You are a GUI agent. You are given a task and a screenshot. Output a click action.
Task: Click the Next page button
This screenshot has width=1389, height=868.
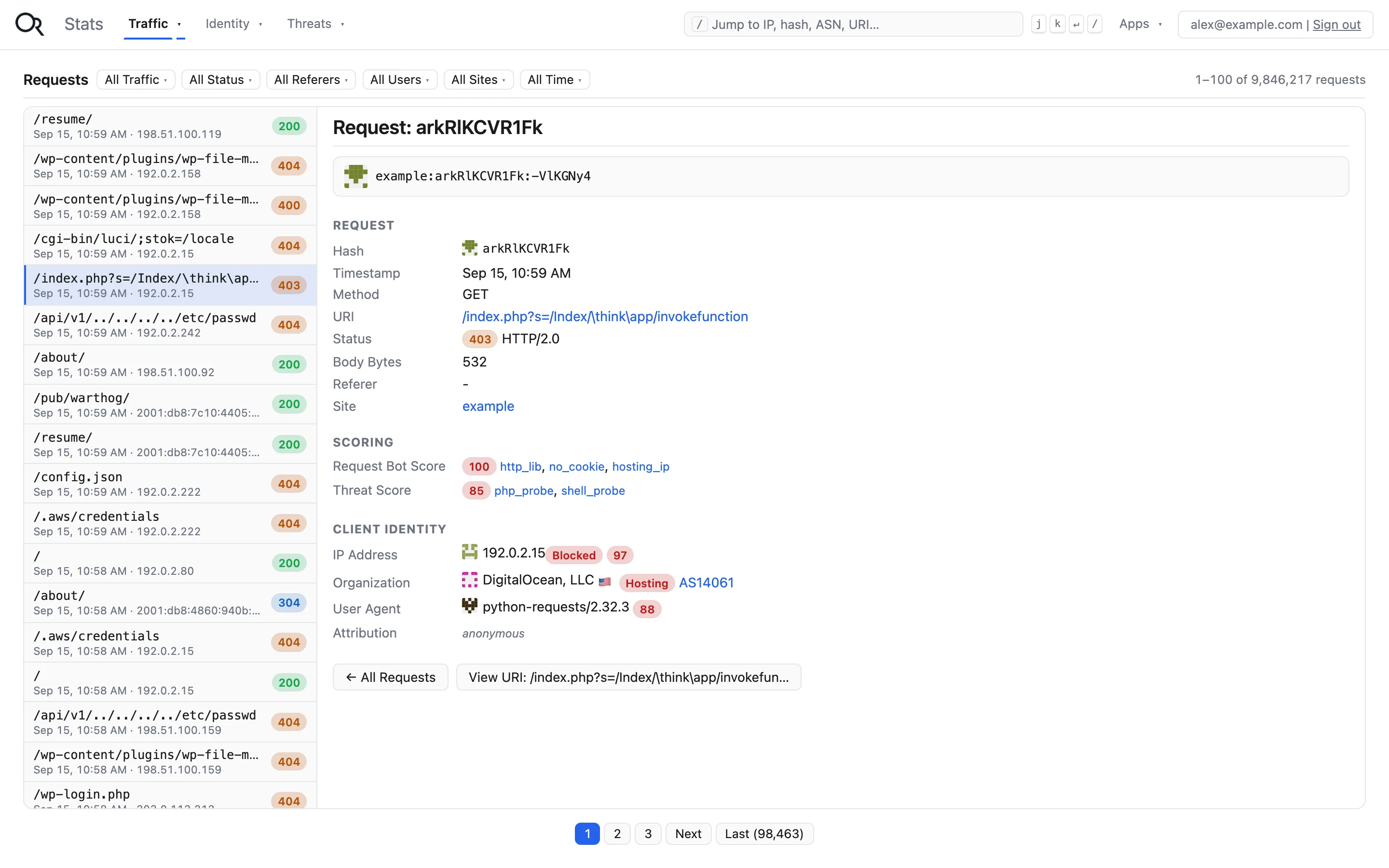pos(688,834)
